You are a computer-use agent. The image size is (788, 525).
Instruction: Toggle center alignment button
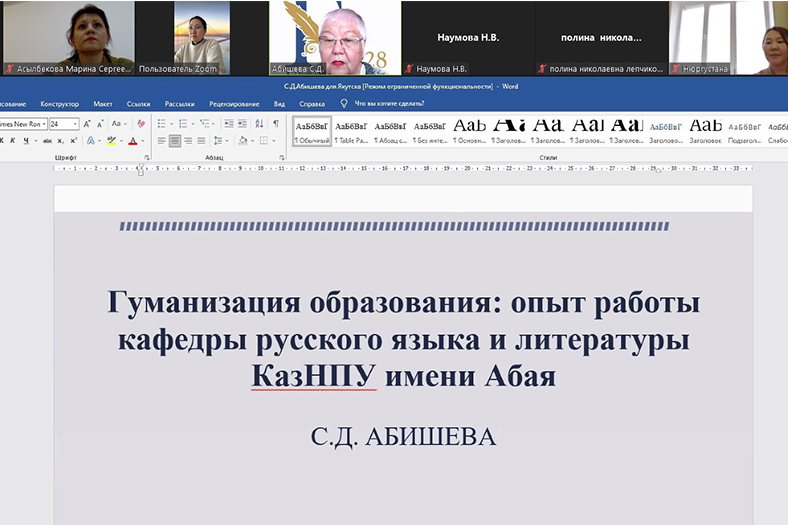click(x=175, y=141)
